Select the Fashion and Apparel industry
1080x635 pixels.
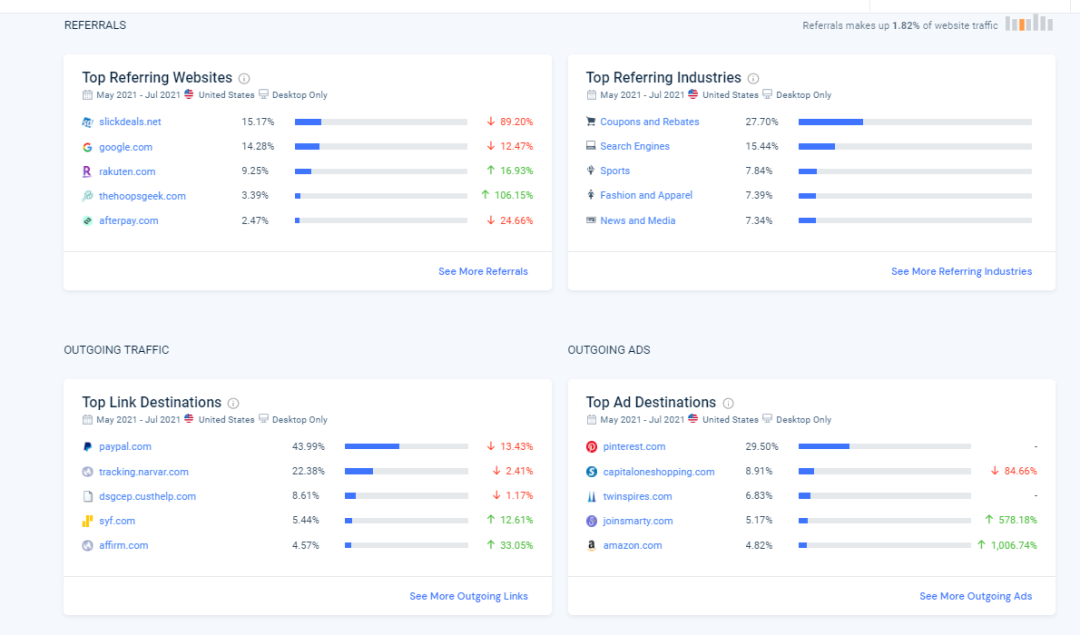pos(646,196)
